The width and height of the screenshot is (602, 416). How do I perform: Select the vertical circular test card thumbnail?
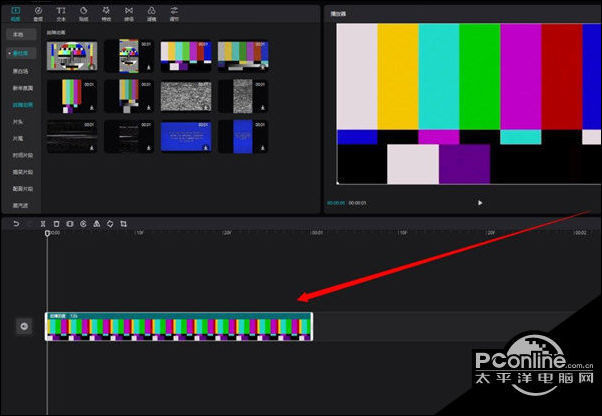click(x=129, y=56)
